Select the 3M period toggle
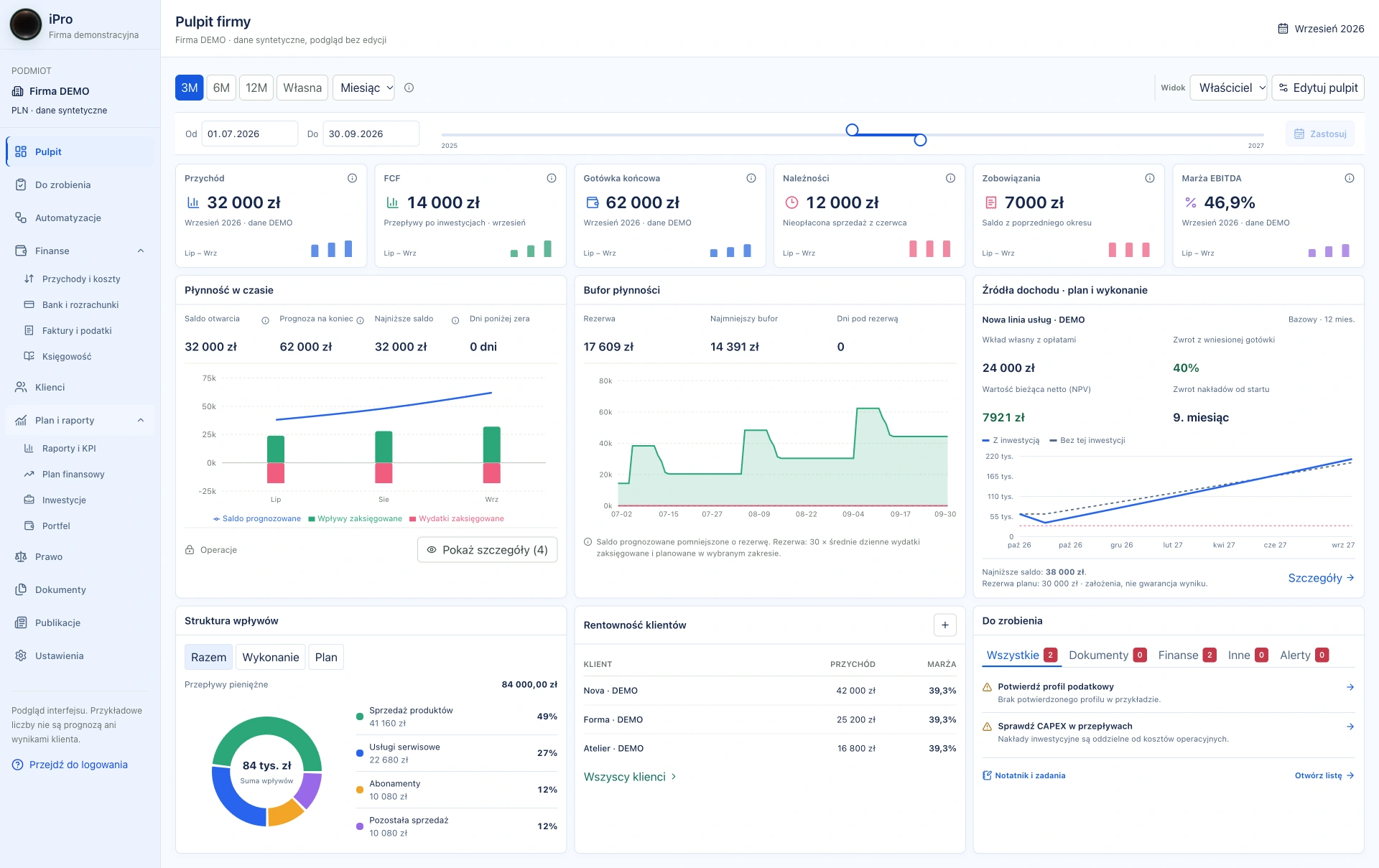1379x868 pixels. coord(190,88)
